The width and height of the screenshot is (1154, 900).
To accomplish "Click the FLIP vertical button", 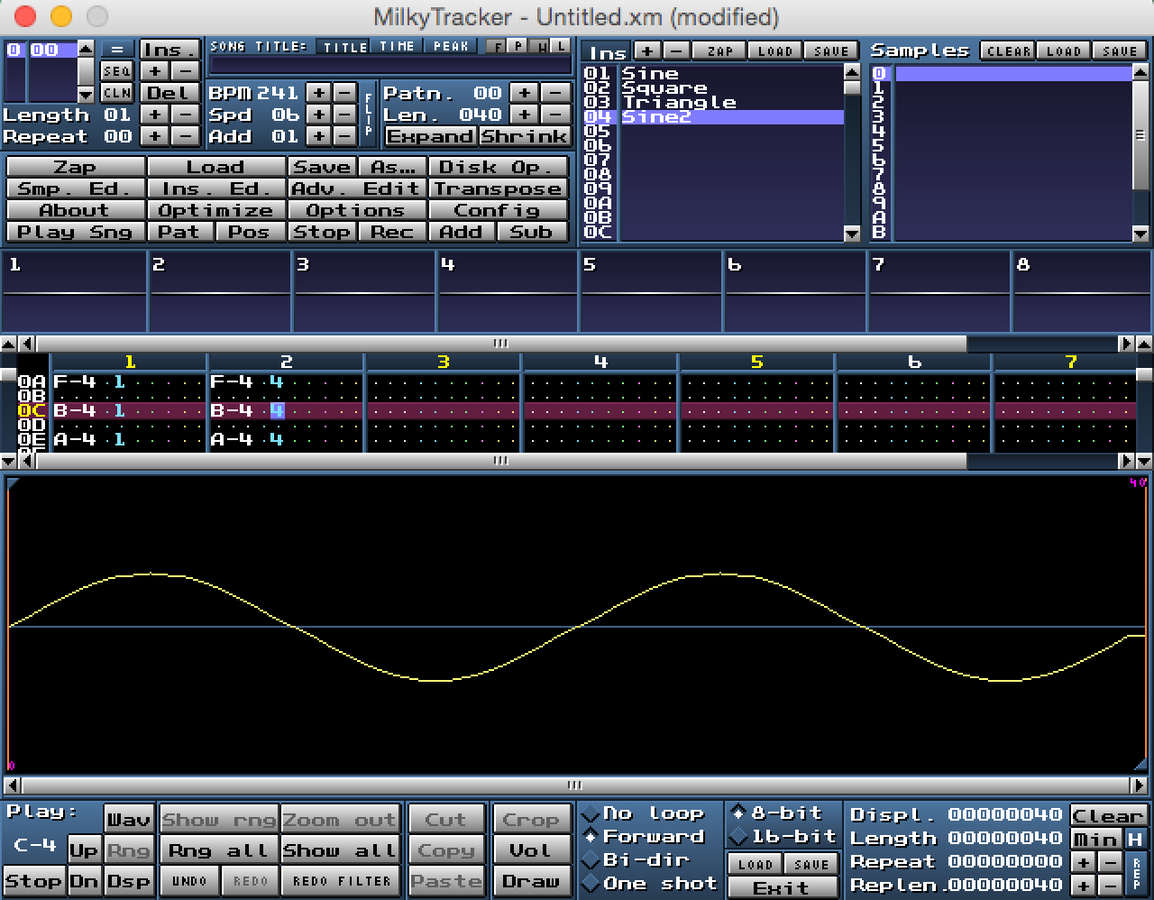I will (368, 114).
